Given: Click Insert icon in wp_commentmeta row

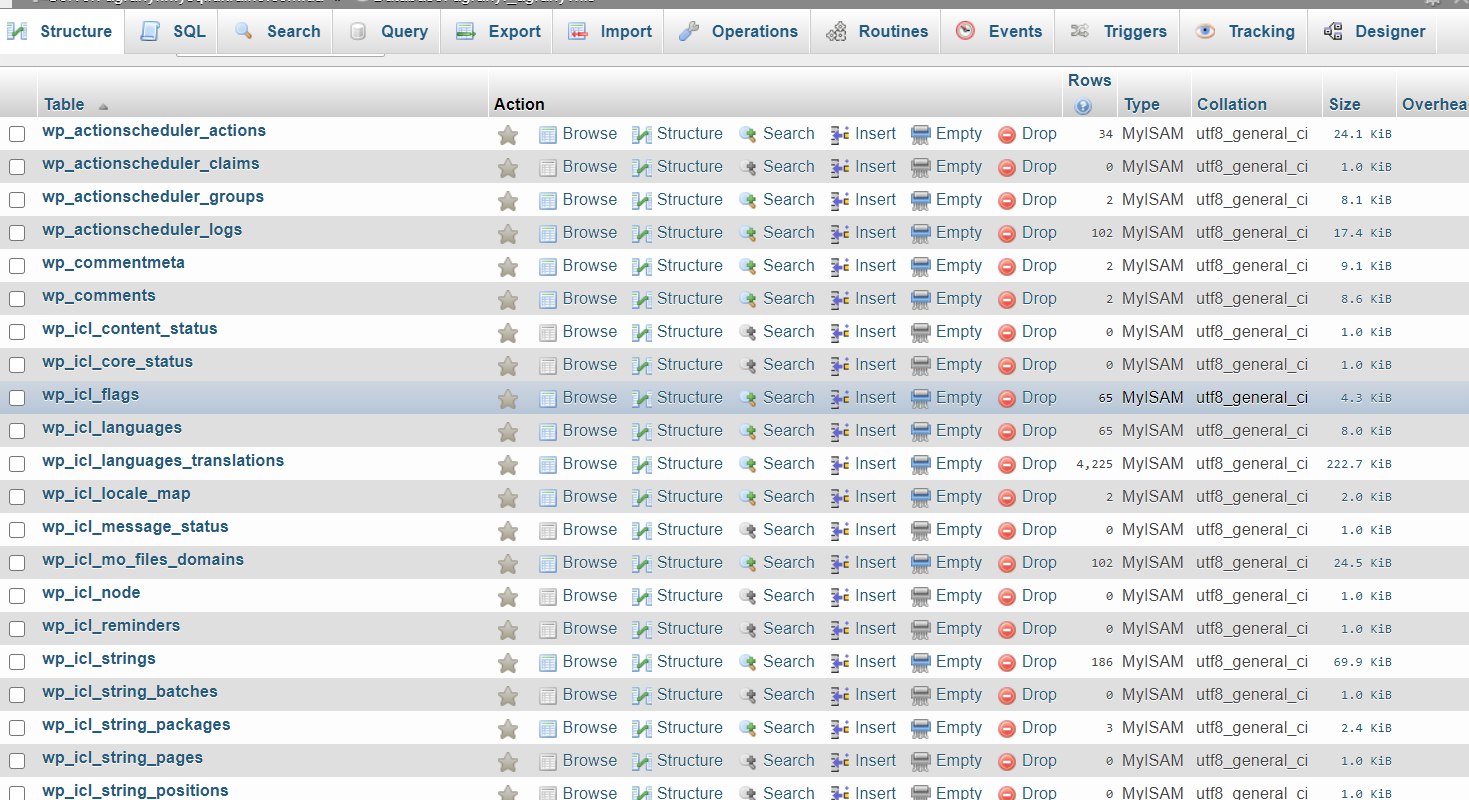Looking at the screenshot, I should coord(841,267).
